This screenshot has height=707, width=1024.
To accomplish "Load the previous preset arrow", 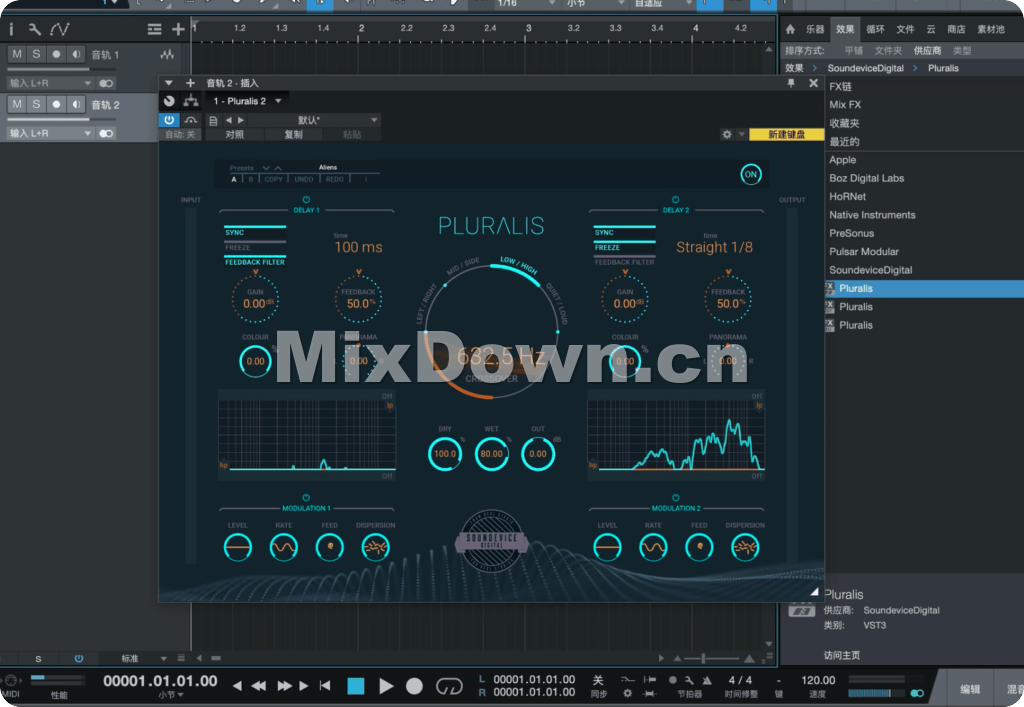I will pyautogui.click(x=229, y=120).
